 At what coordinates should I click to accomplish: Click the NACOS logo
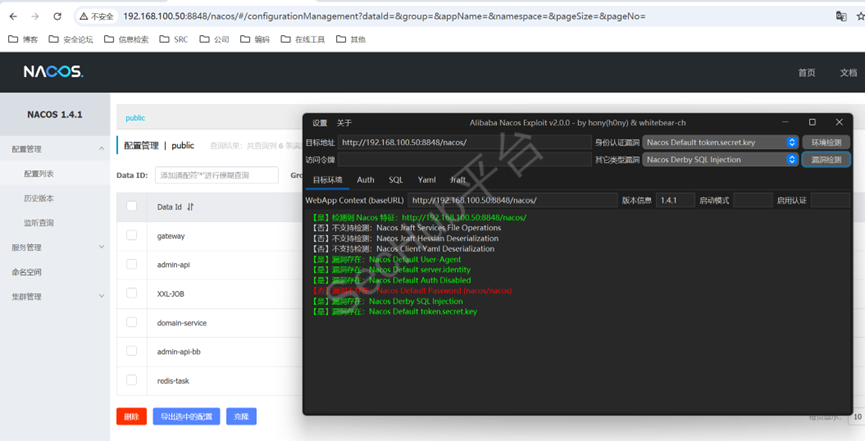[x=53, y=71]
